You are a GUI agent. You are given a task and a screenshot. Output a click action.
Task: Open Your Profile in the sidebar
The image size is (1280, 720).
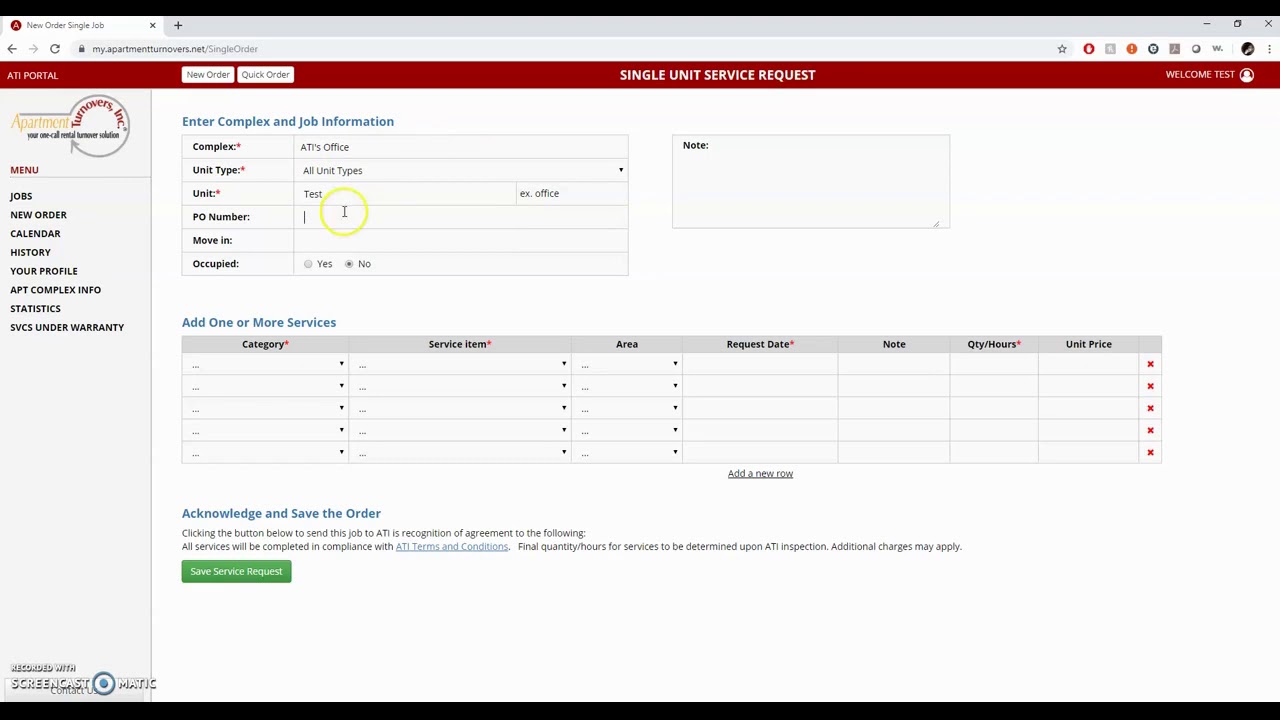(43, 271)
